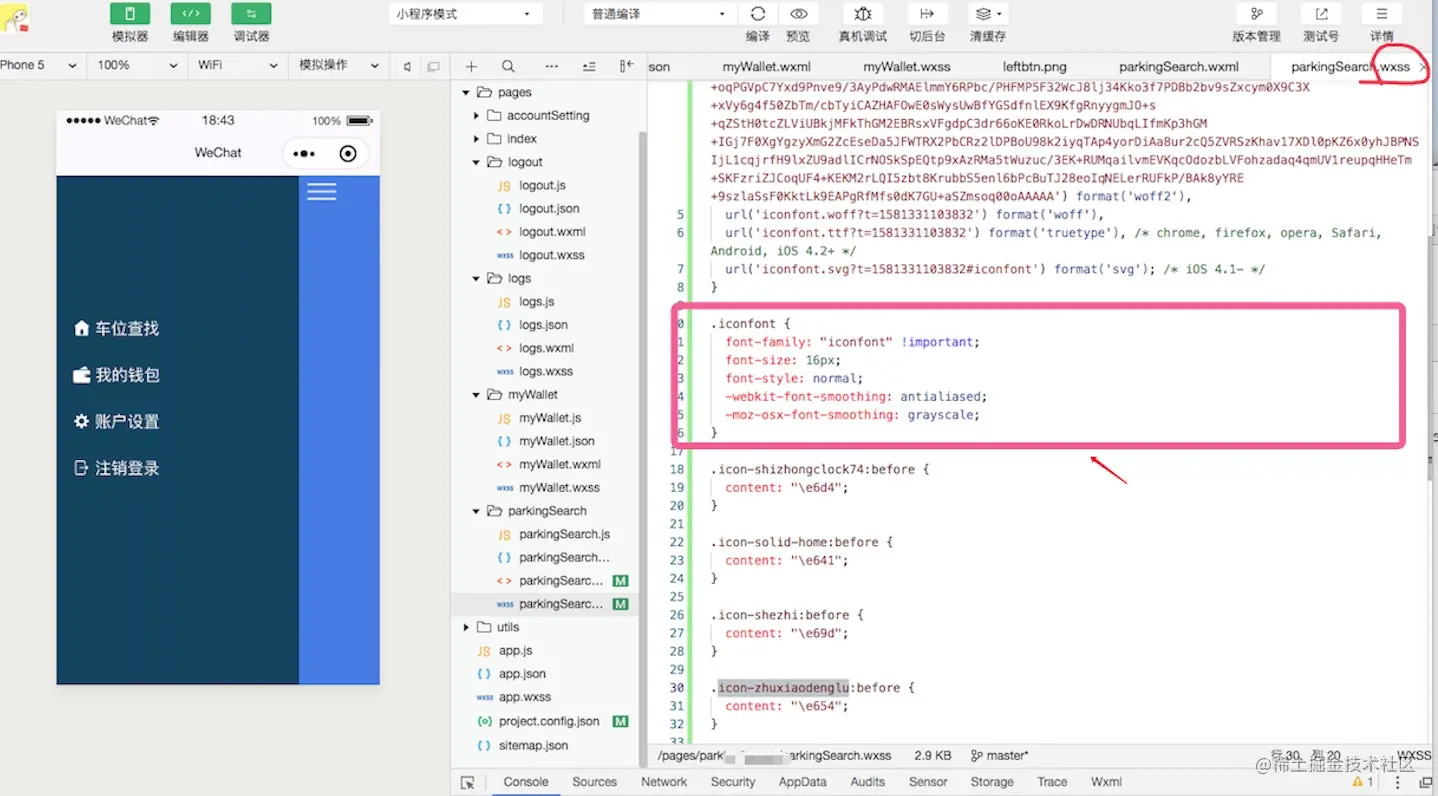Open the debugger more options dots
1438x796 pixels.
(x=1398, y=782)
